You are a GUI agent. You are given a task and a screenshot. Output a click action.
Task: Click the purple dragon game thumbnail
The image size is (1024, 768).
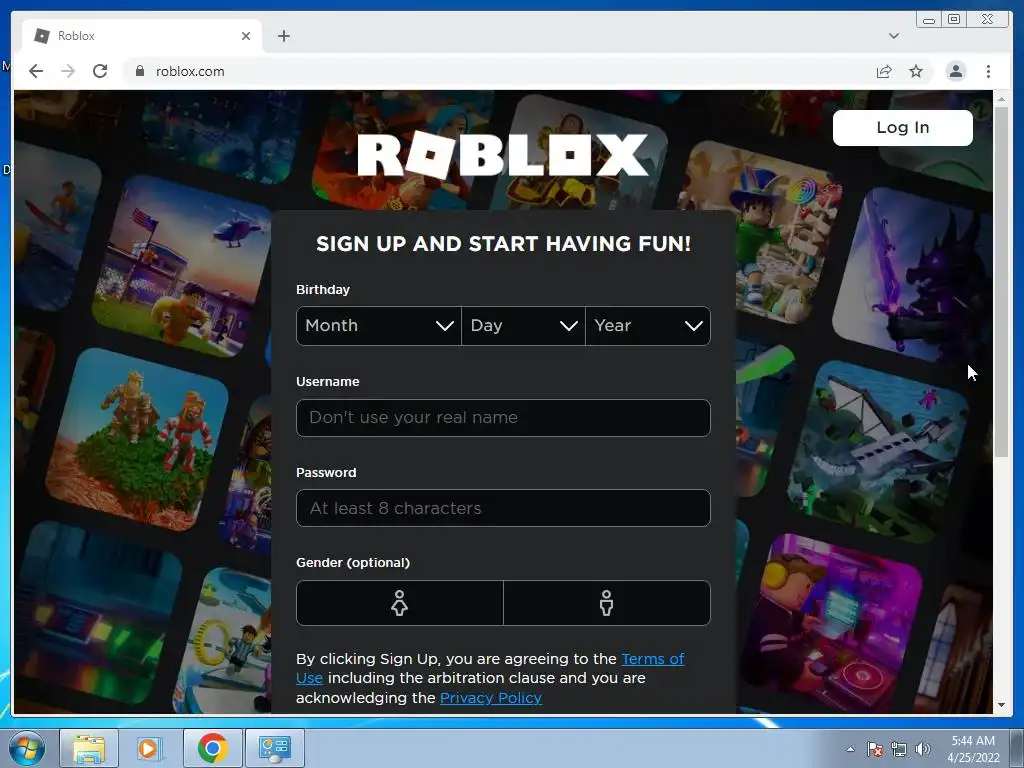[x=914, y=274]
